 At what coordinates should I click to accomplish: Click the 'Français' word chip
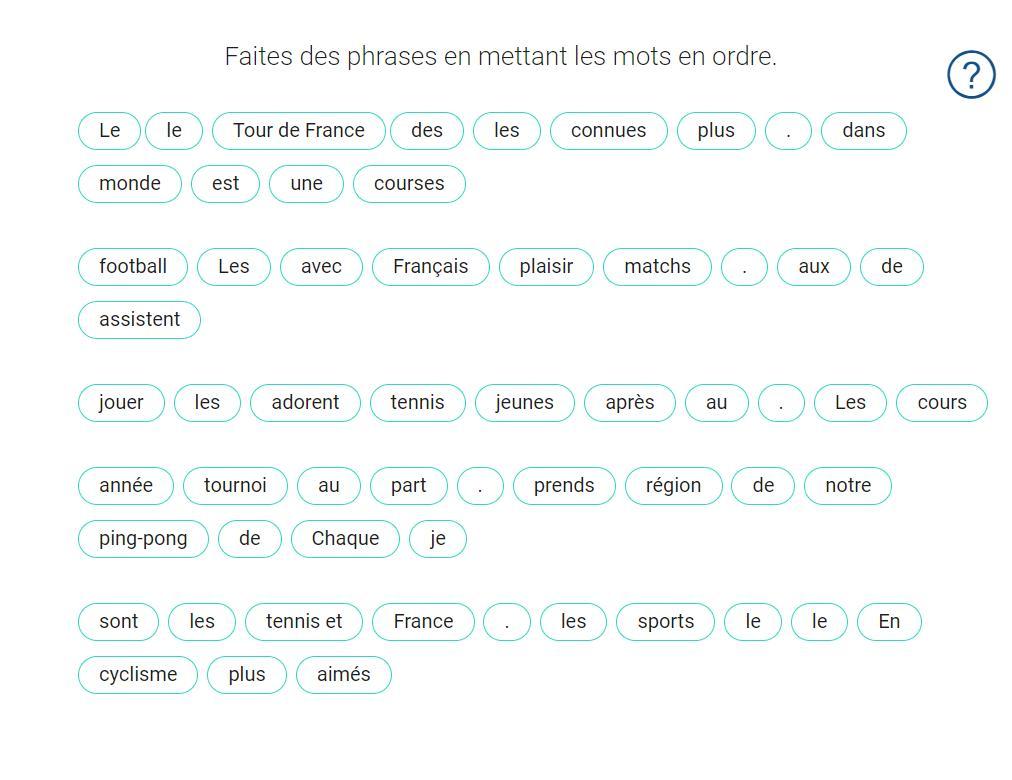click(x=430, y=267)
